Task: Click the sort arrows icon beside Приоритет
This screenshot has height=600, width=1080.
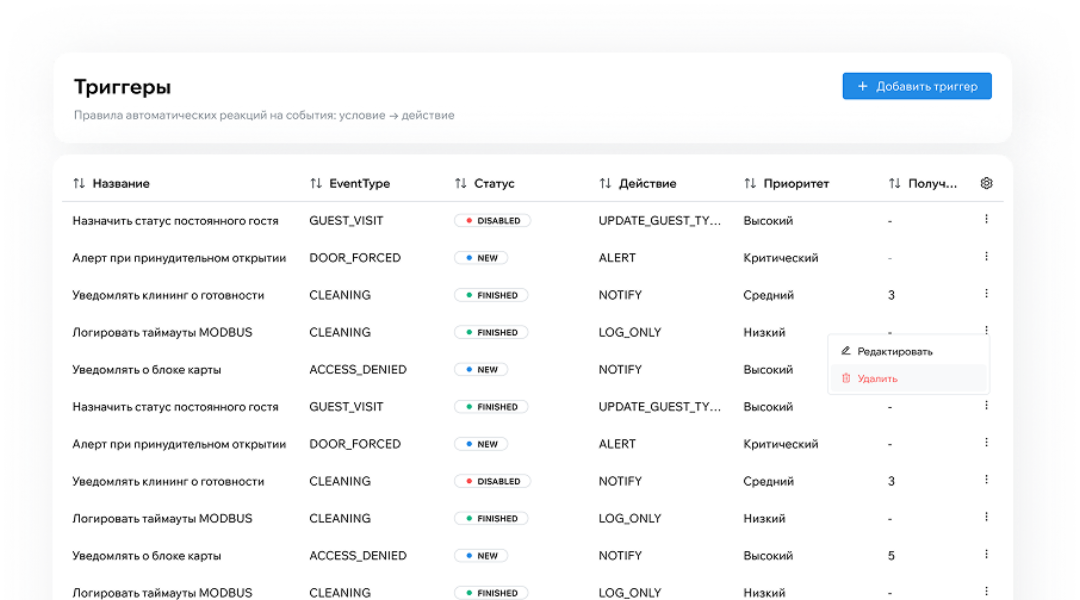Action: (x=750, y=184)
